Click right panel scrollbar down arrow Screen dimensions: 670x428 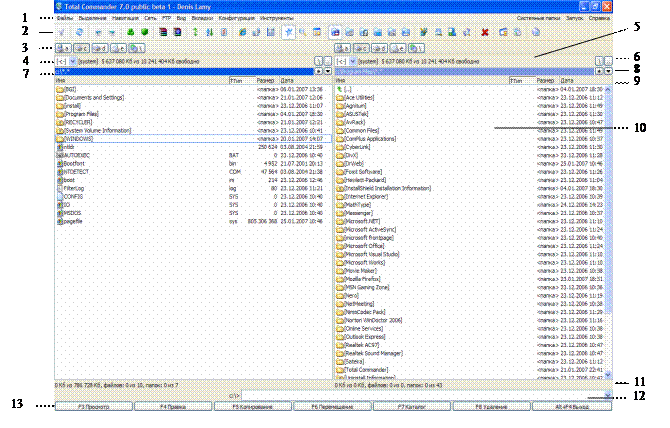(x=608, y=375)
